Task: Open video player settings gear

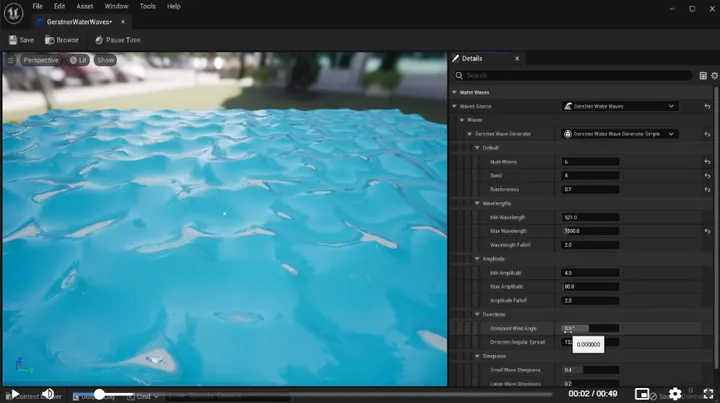Action: (675, 394)
